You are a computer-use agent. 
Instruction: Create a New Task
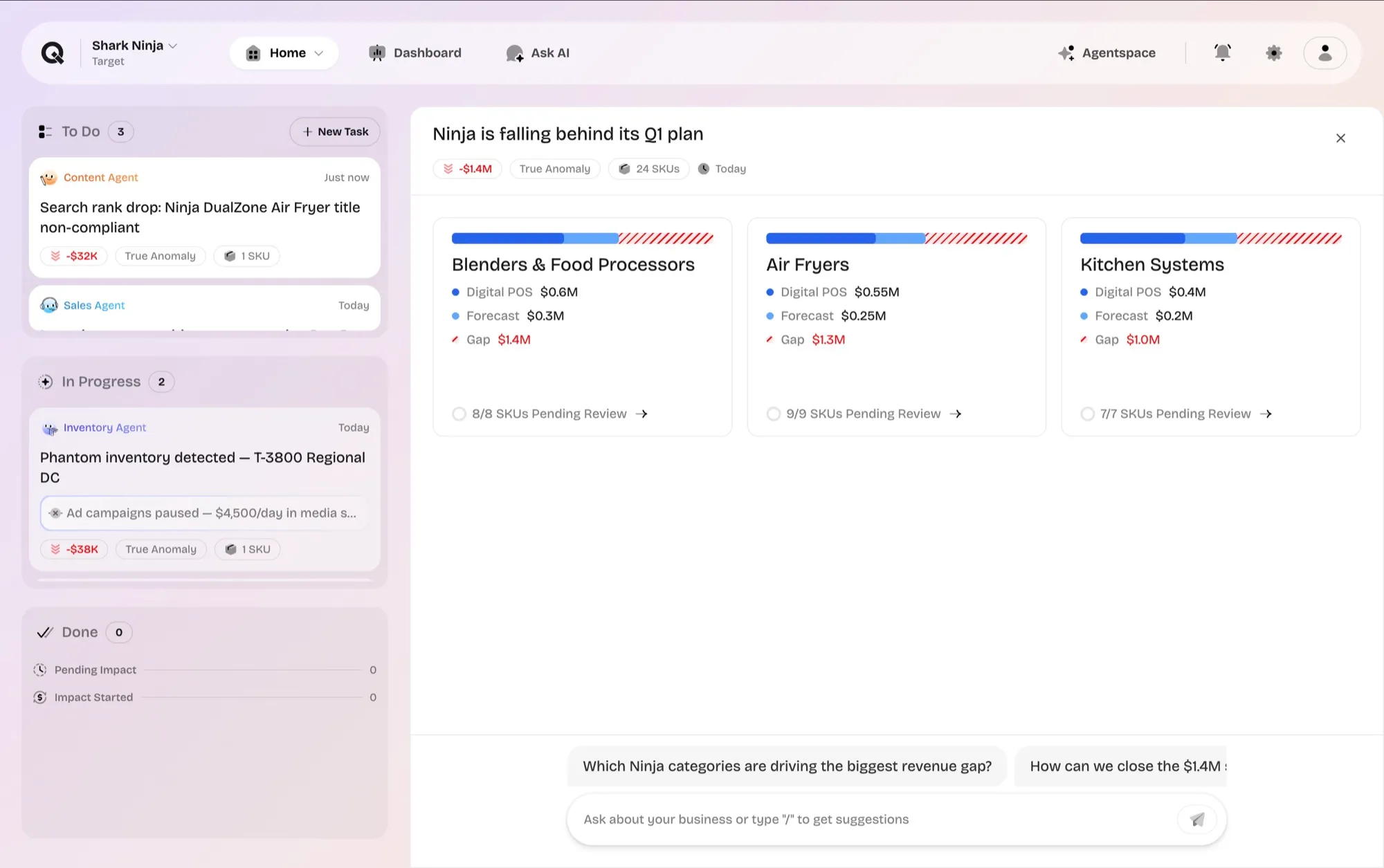point(335,131)
